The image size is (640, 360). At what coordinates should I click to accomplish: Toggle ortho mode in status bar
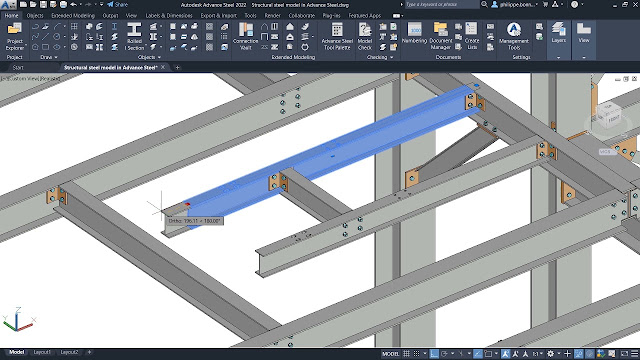pos(434,353)
